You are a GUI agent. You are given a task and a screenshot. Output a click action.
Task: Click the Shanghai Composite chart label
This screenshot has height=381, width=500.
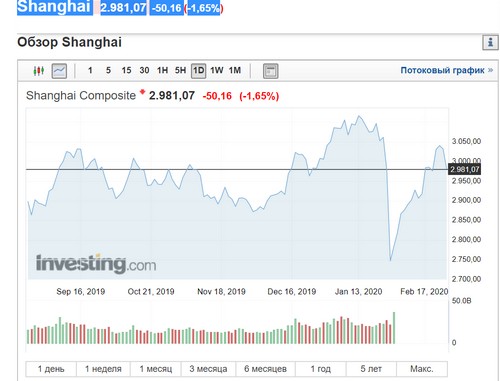point(81,96)
